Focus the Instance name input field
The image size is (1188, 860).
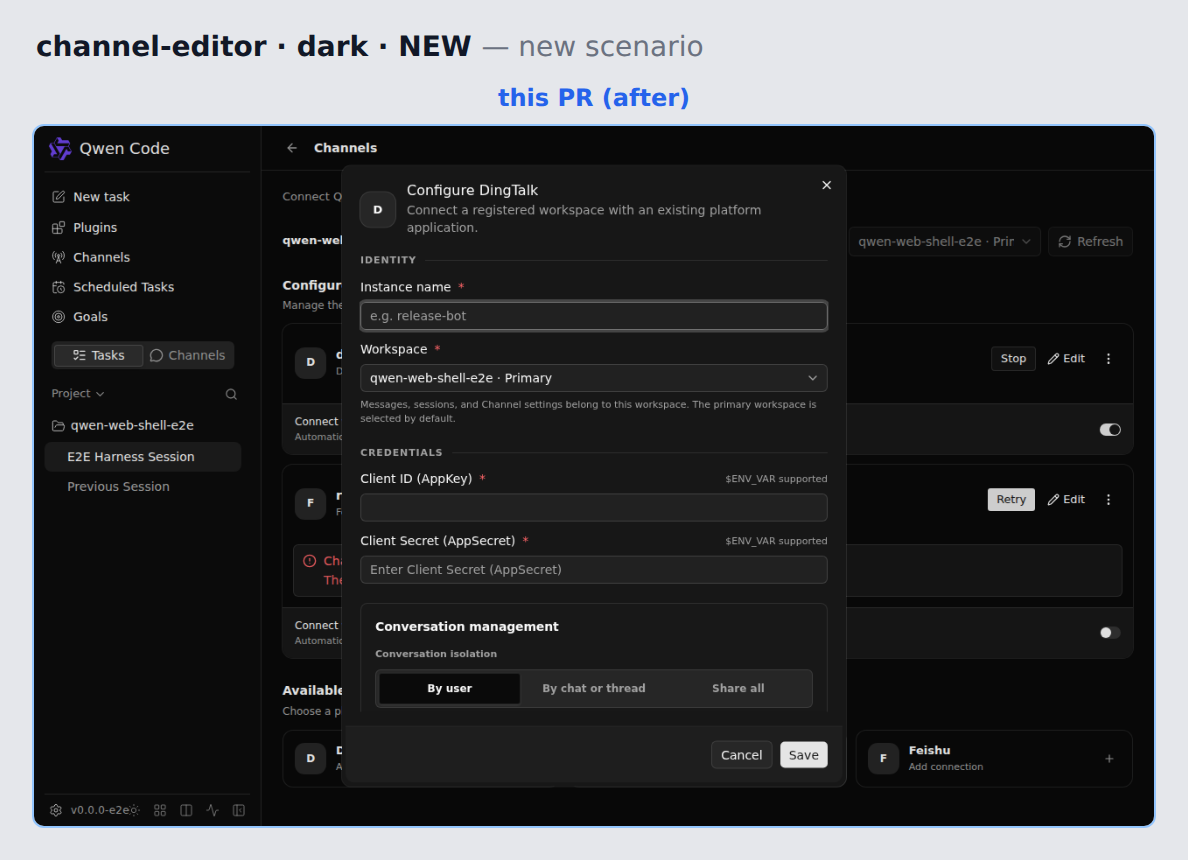pos(594,316)
